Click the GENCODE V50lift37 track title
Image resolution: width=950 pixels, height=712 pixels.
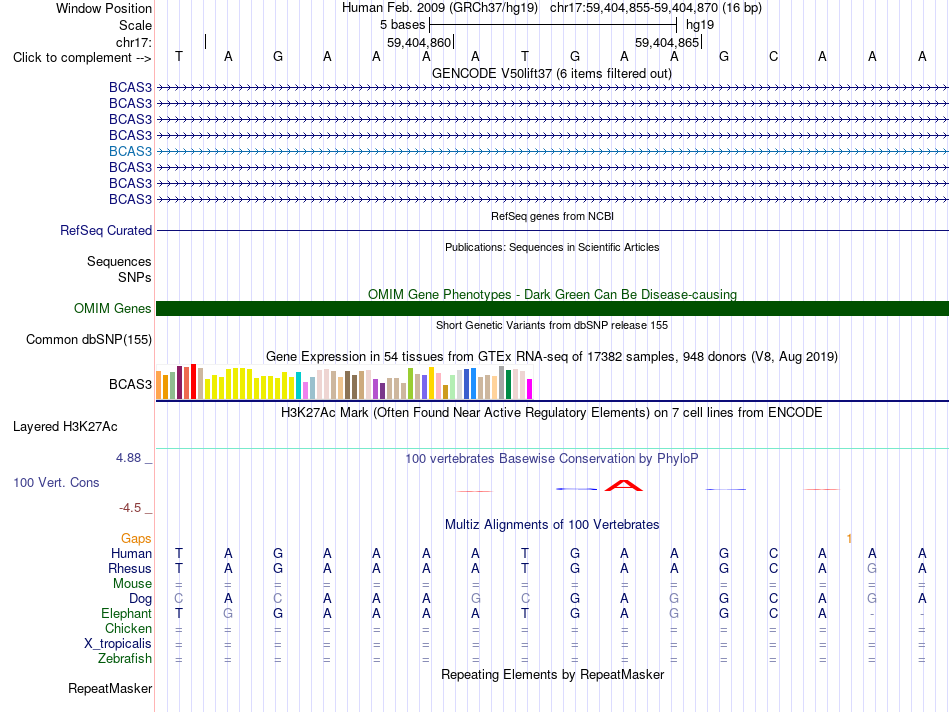click(x=552, y=74)
